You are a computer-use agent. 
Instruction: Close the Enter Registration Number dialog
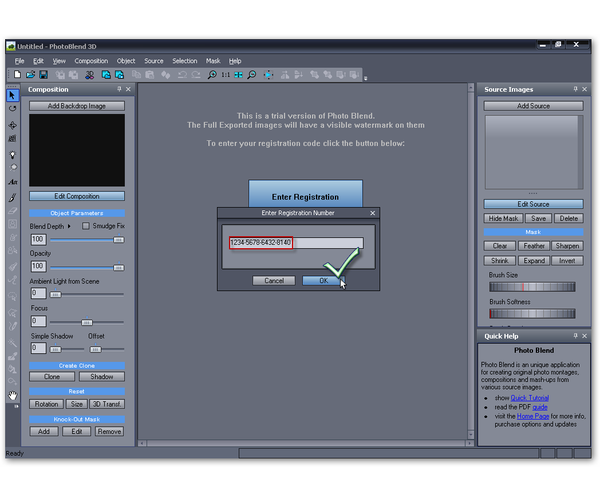(x=373, y=213)
